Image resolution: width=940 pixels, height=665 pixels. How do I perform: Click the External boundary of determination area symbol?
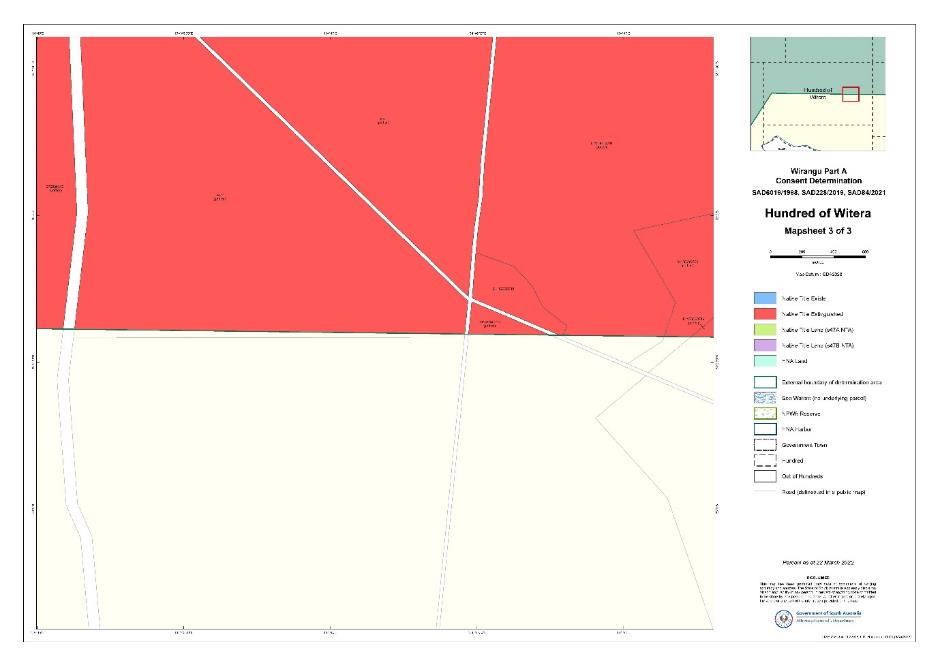(765, 382)
